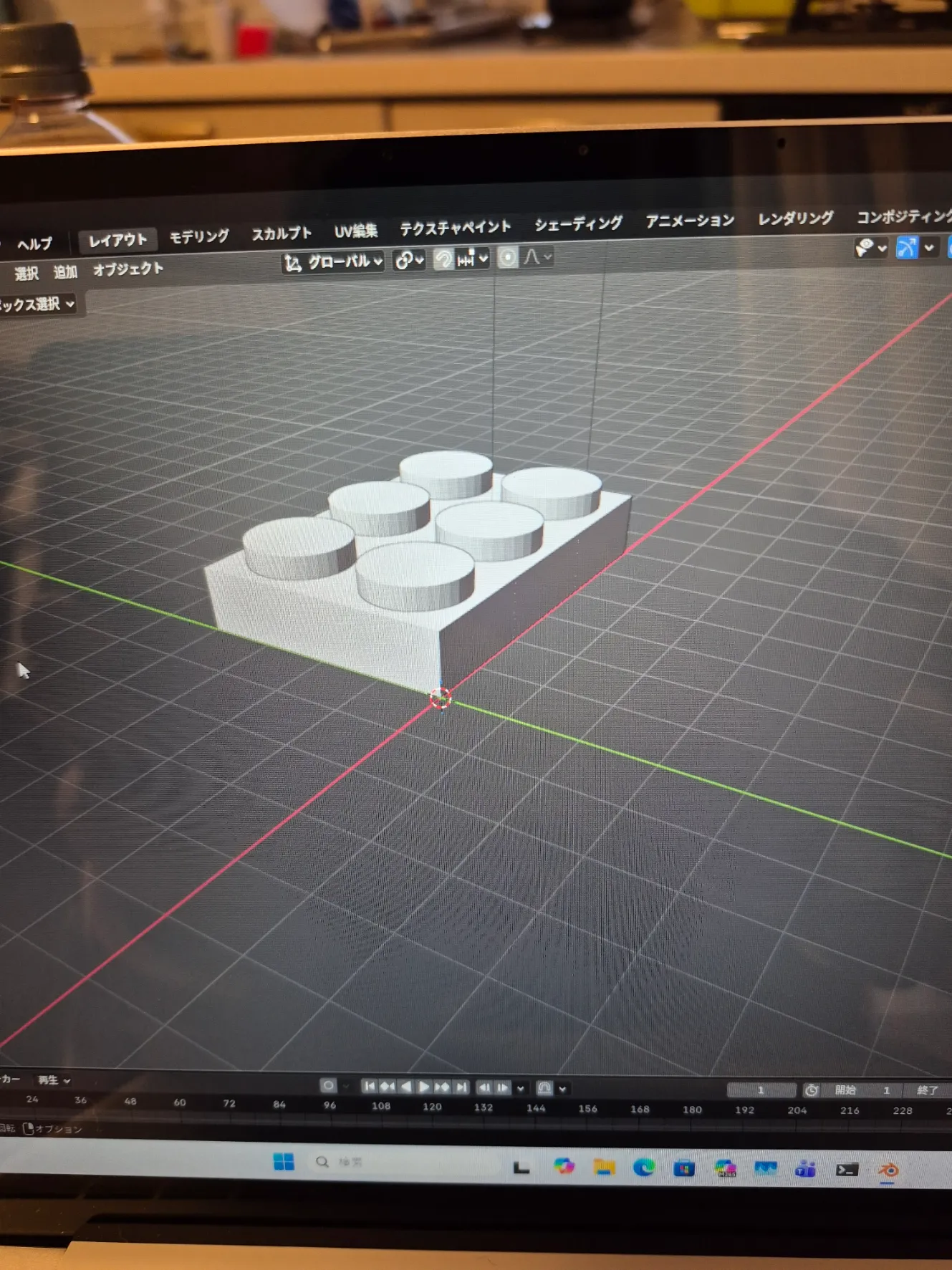Open the 再生 (Playback) timeline dropdown

[x=54, y=1080]
